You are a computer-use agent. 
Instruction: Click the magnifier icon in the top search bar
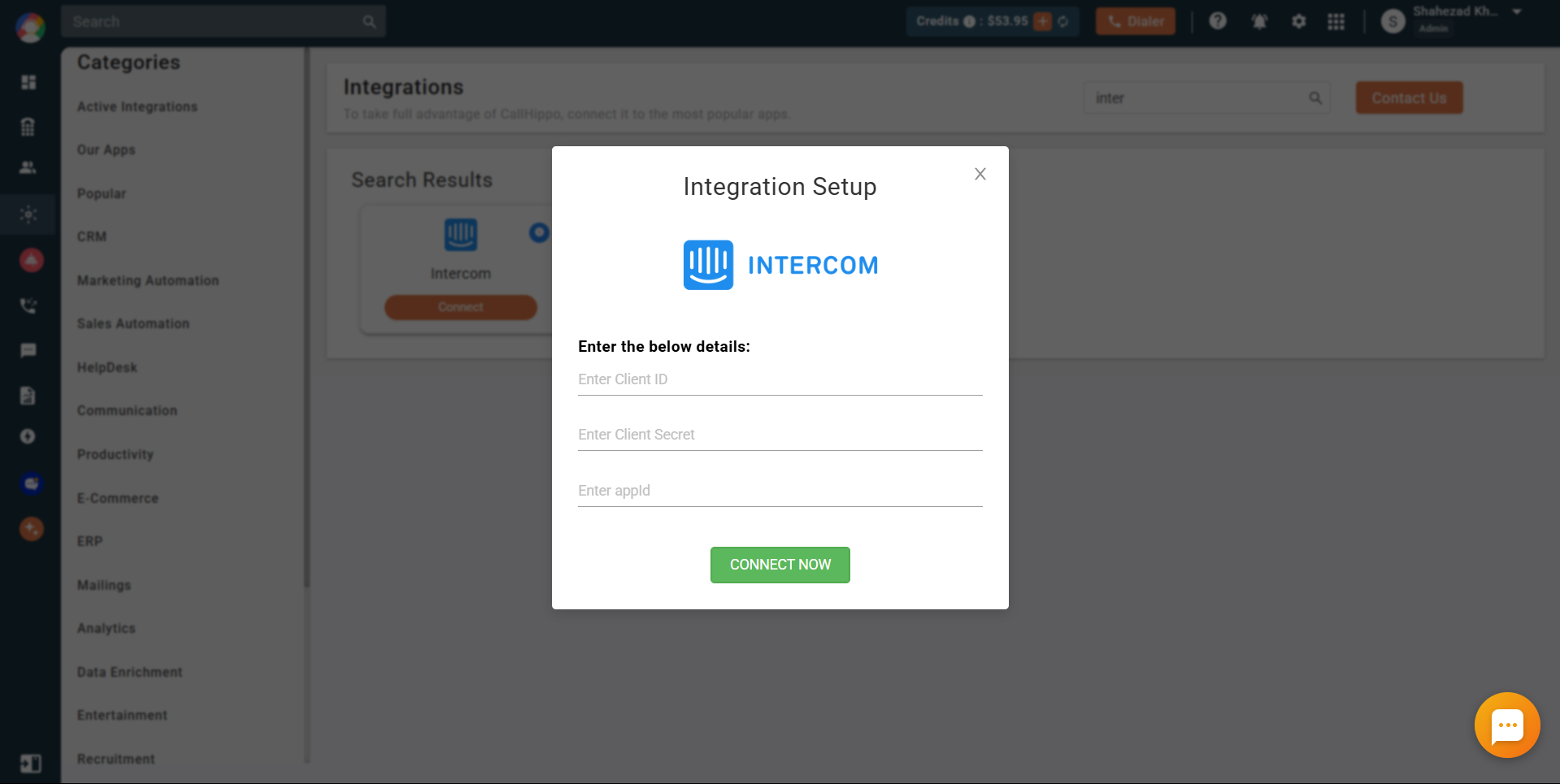pos(369,22)
